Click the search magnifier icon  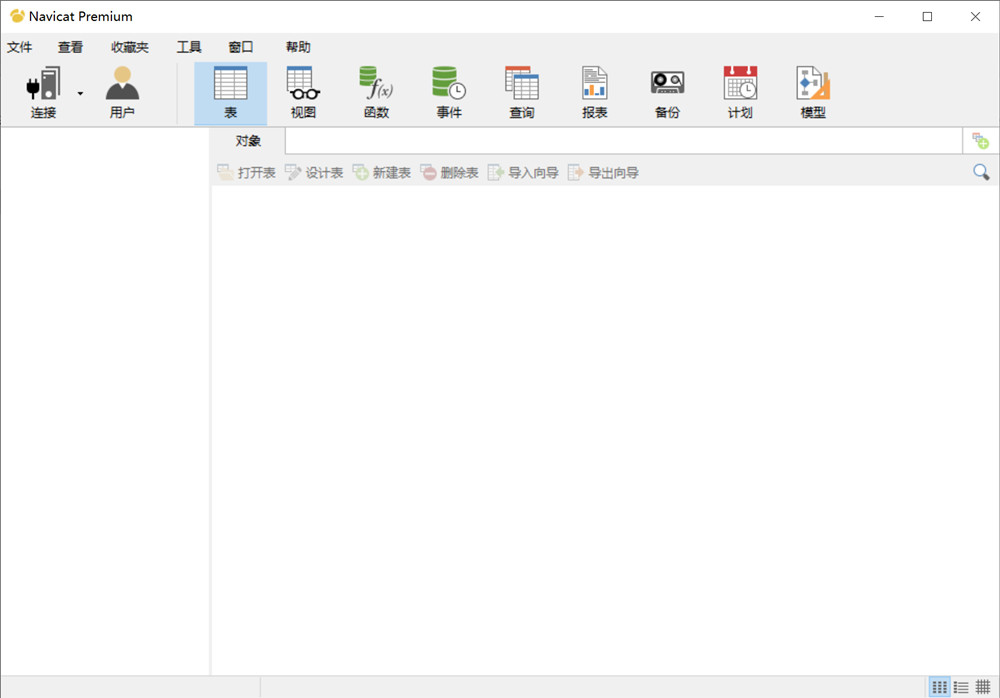(x=981, y=172)
